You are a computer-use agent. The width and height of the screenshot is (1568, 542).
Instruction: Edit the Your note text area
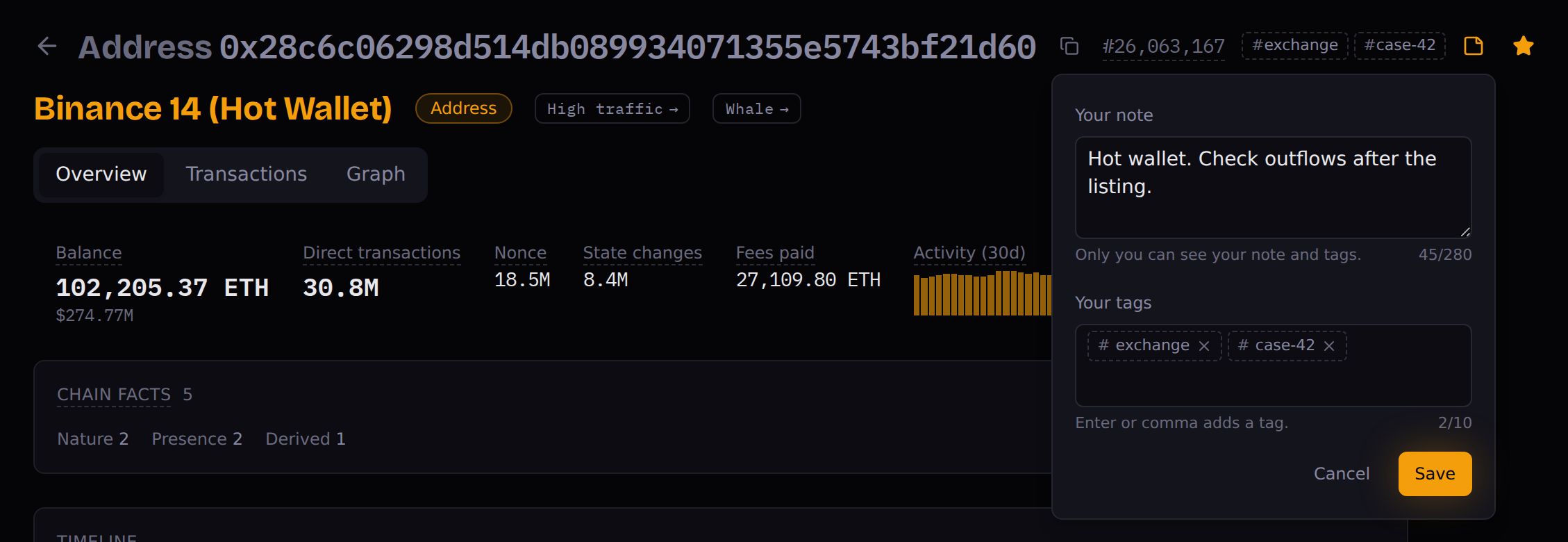point(1273,188)
